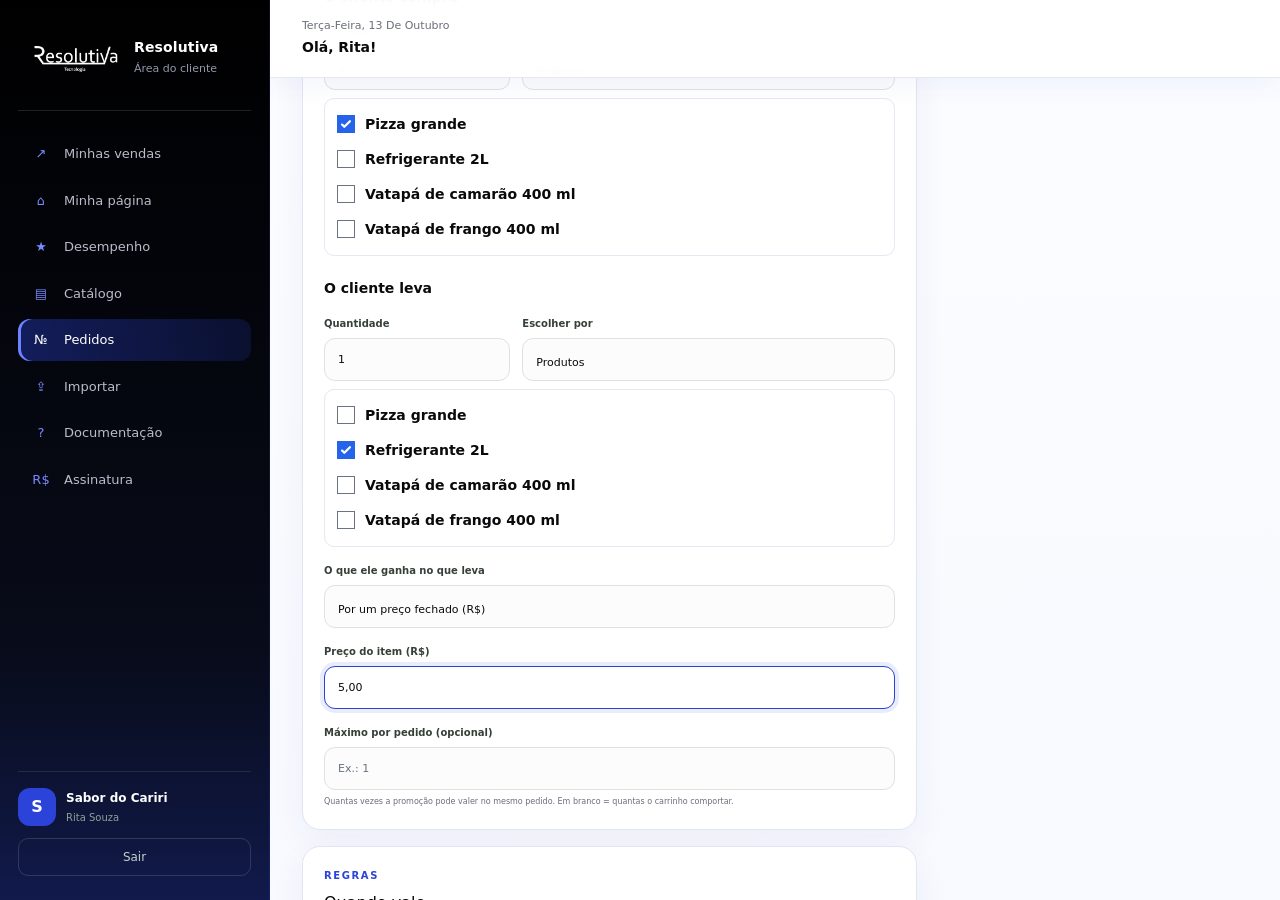Screen dimensions: 1280x900
Task: Click the Resolutiva logo
Action: [76, 57]
